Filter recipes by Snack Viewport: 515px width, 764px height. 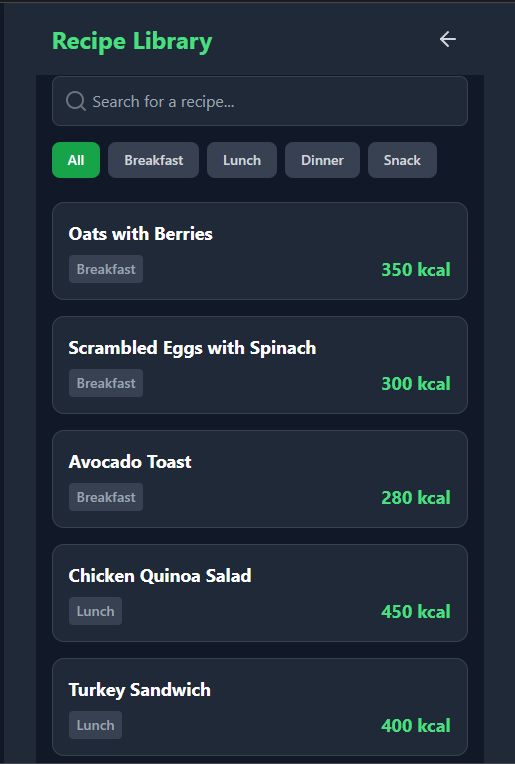(402, 160)
